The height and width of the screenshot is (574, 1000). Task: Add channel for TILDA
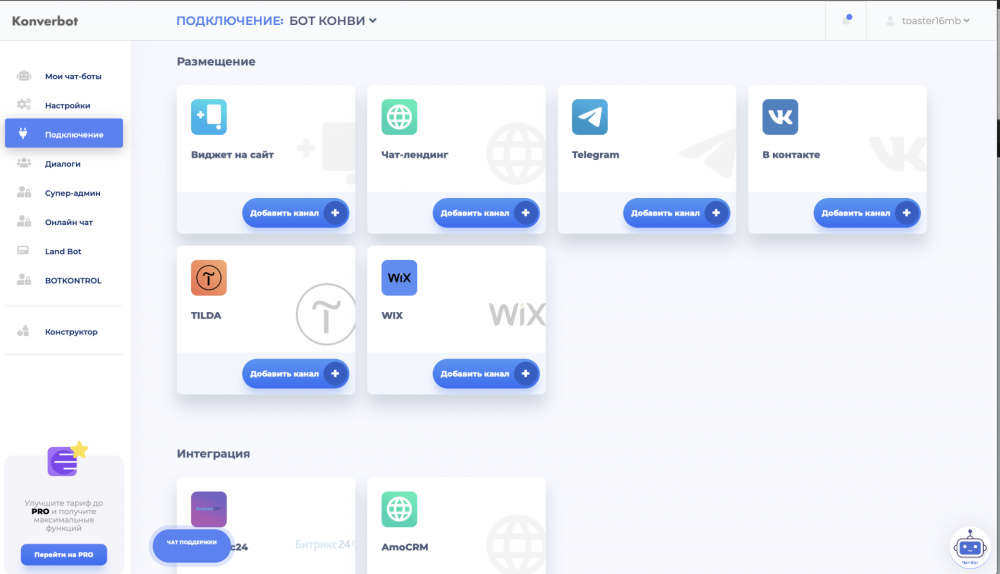295,374
